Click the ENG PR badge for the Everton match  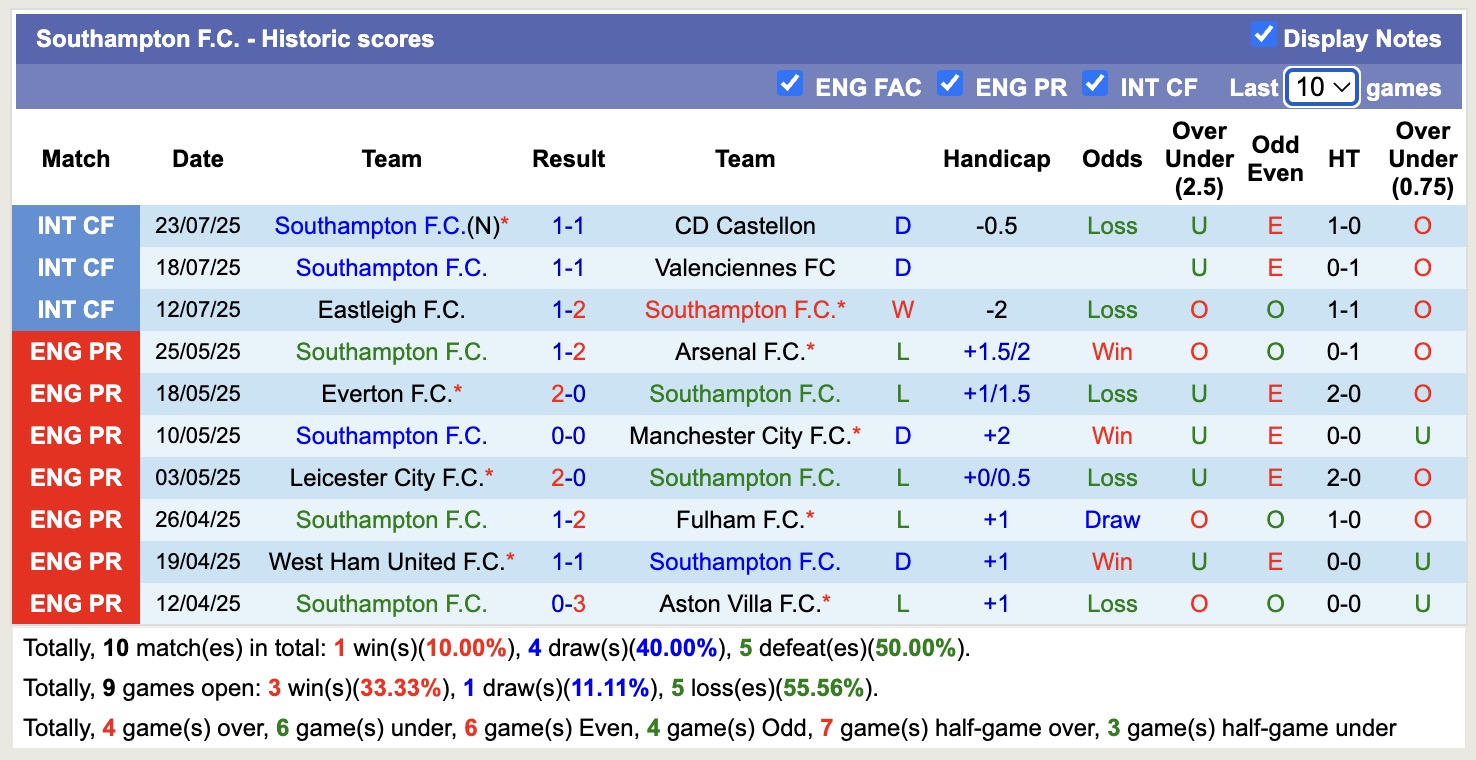(x=76, y=393)
